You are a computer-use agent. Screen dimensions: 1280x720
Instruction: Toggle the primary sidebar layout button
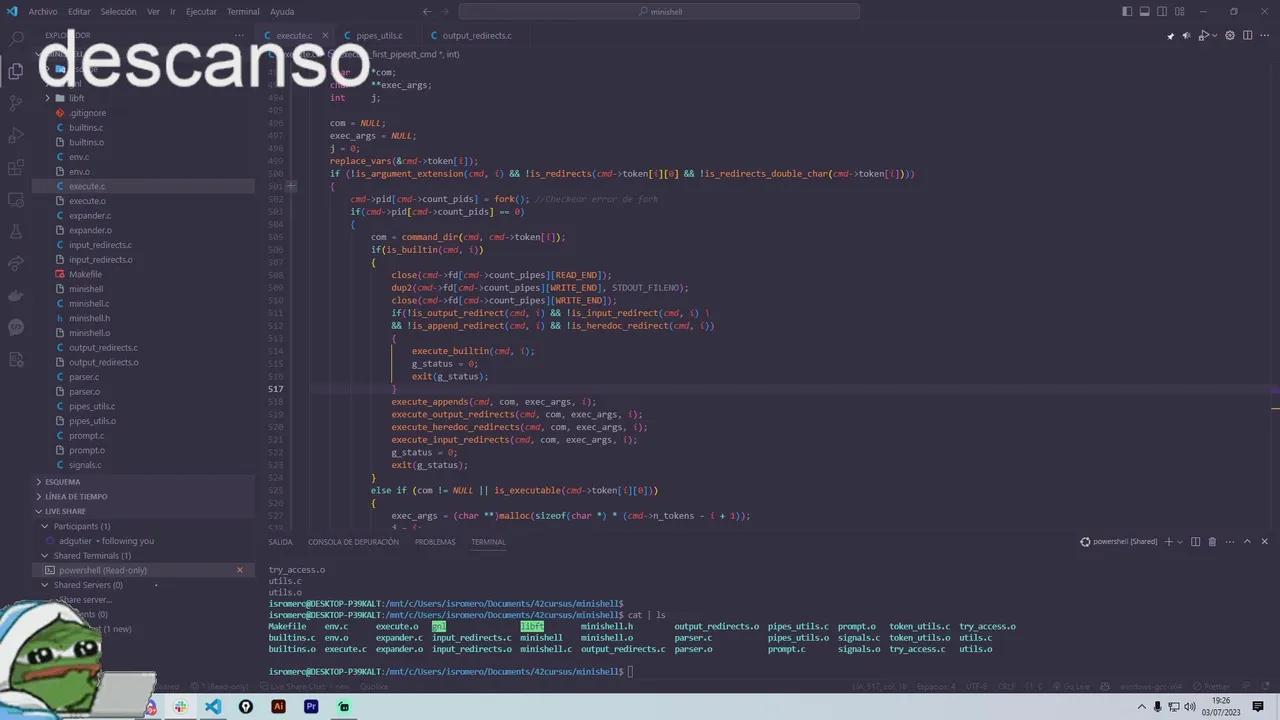click(x=1127, y=12)
